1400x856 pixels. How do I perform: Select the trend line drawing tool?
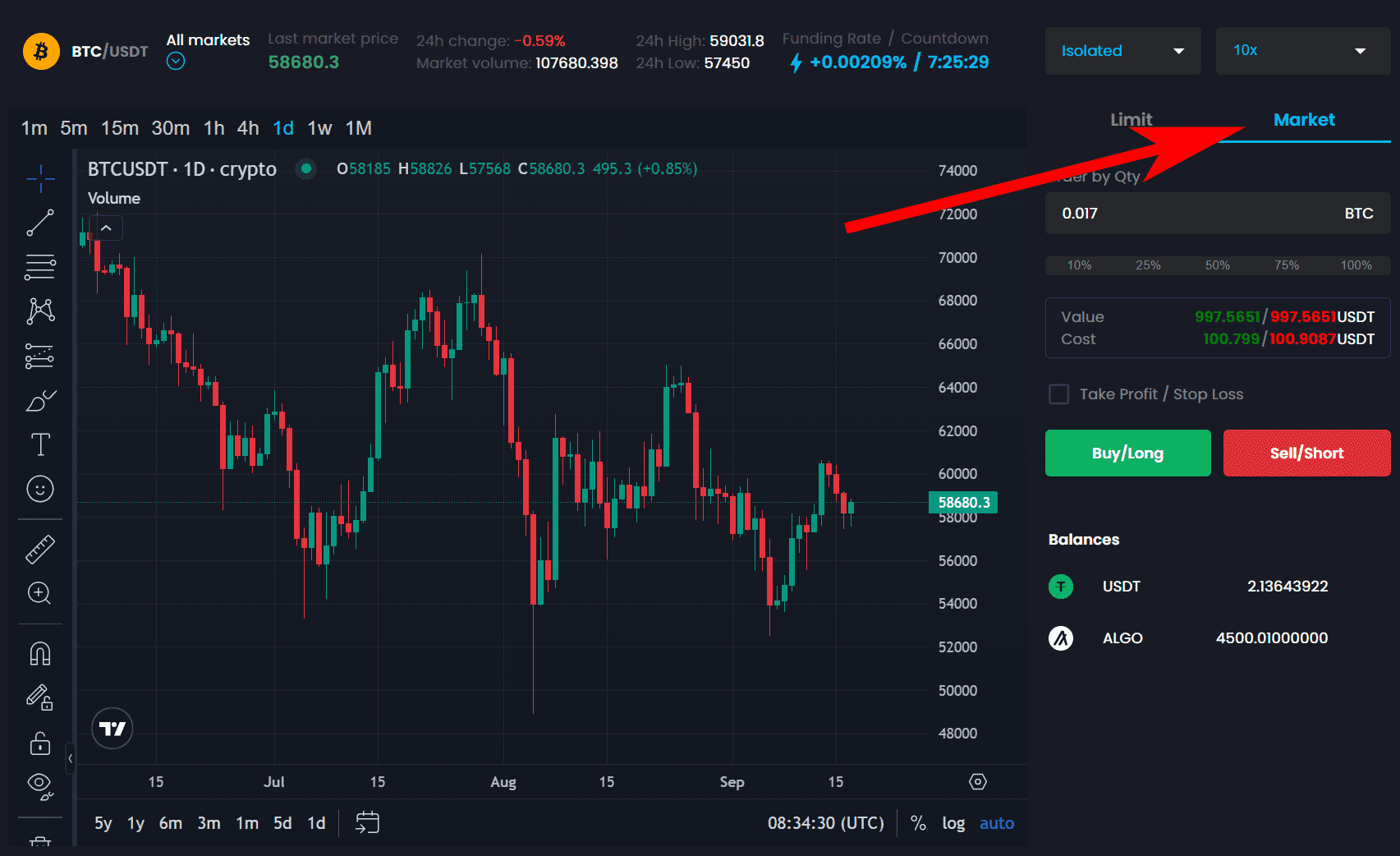40,223
